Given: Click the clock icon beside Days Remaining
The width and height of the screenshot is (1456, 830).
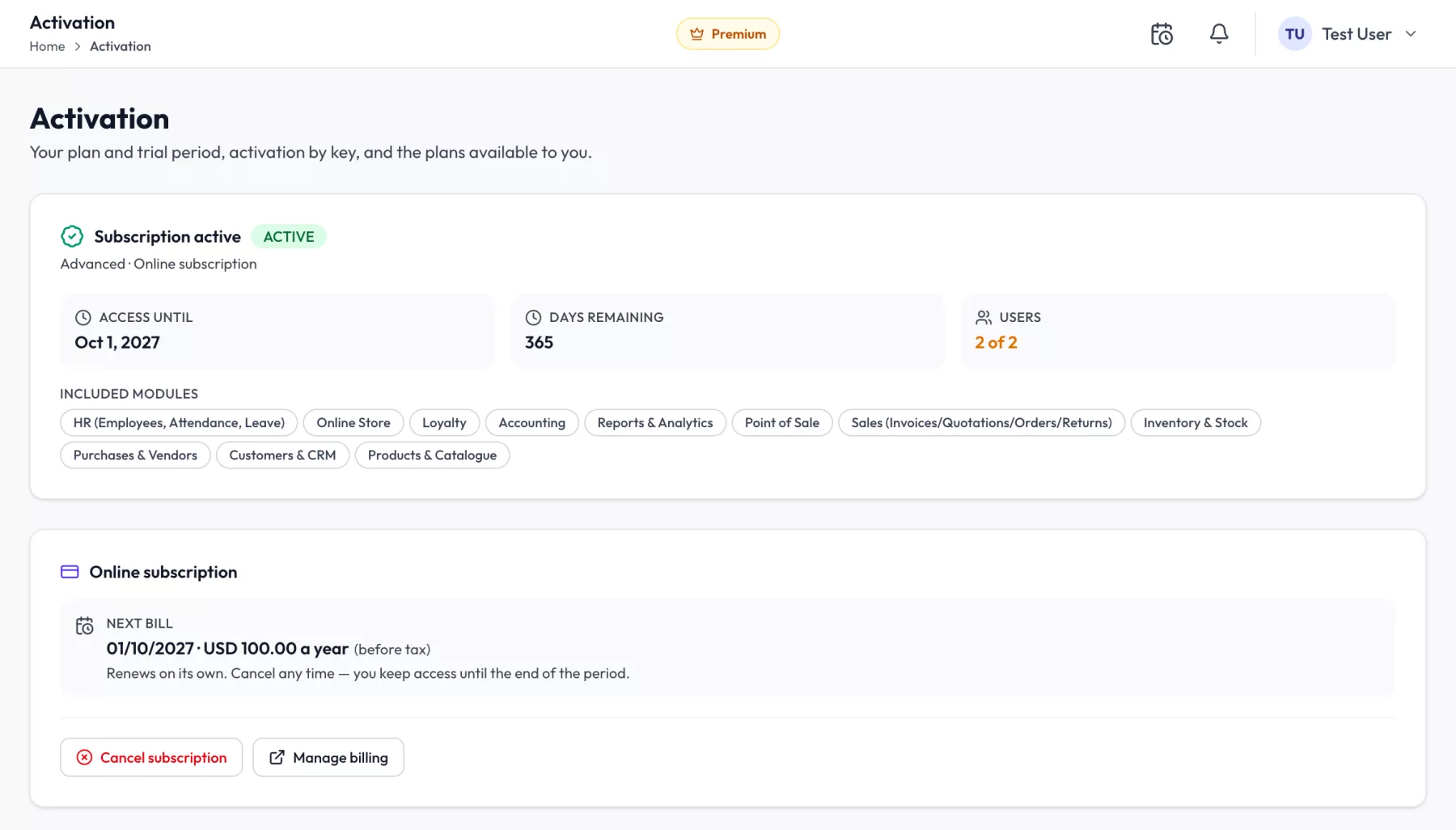Looking at the screenshot, I should coord(533,317).
